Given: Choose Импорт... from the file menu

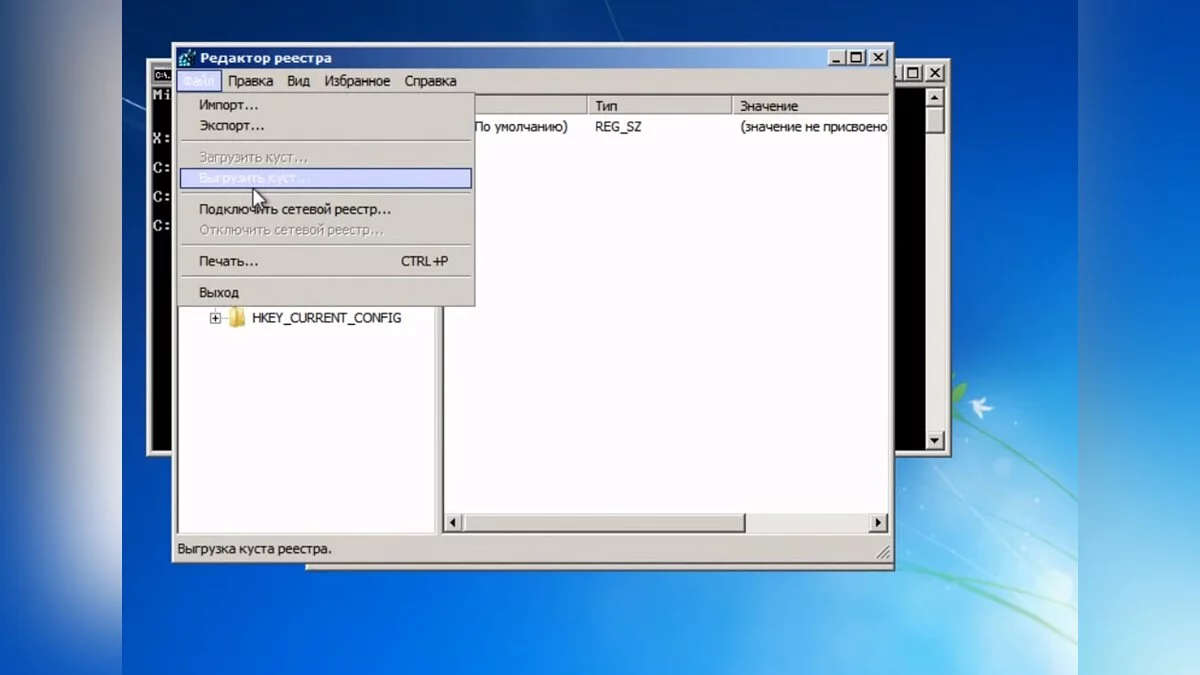Looking at the screenshot, I should 228,104.
